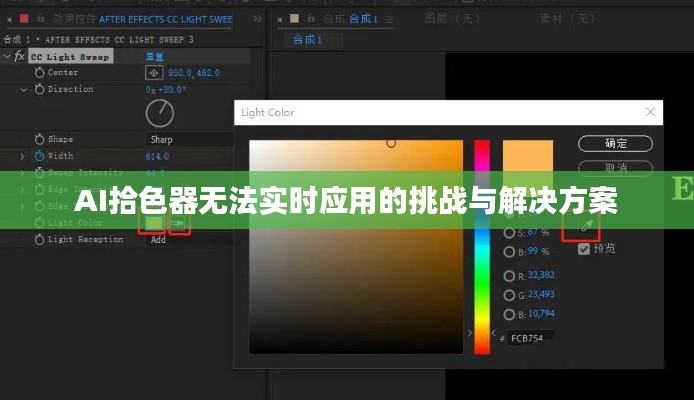Image resolution: width=694 pixels, height=400 pixels.
Task: Click the vertical rainbow hue slider
Action: click(482, 245)
